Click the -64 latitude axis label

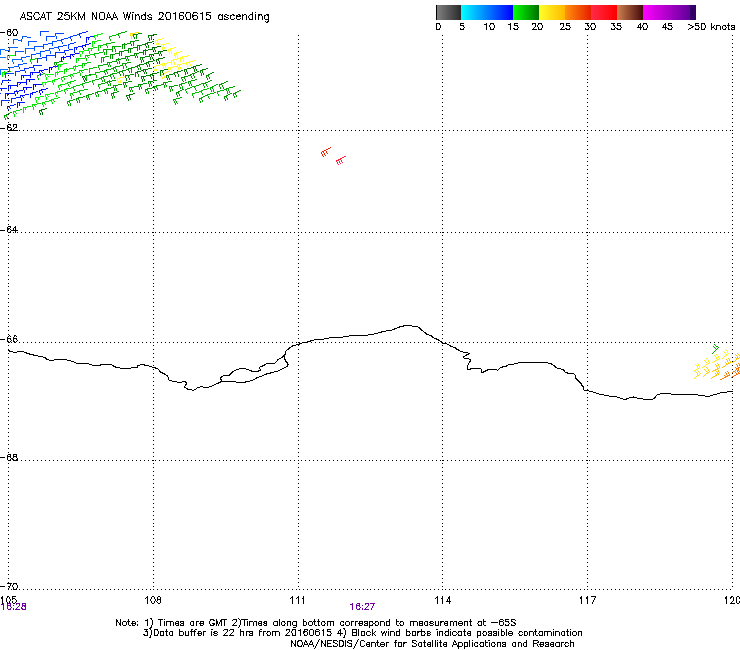[x=9, y=229]
